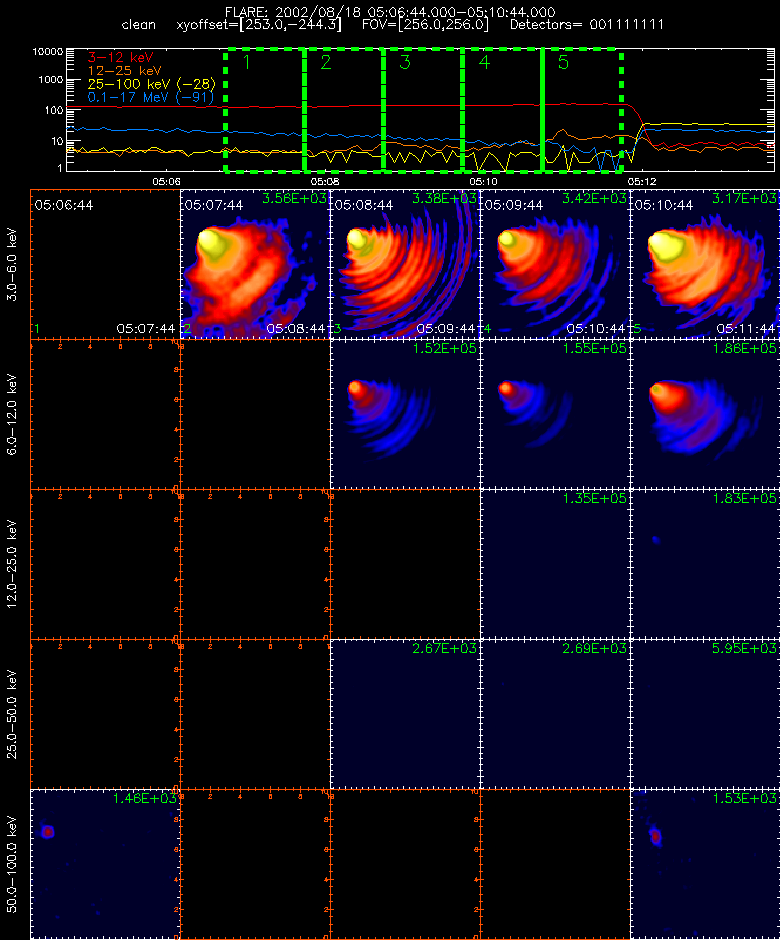This screenshot has height=940, width=780.
Task: Click the 100 count rate axis label
Action: tap(53, 110)
